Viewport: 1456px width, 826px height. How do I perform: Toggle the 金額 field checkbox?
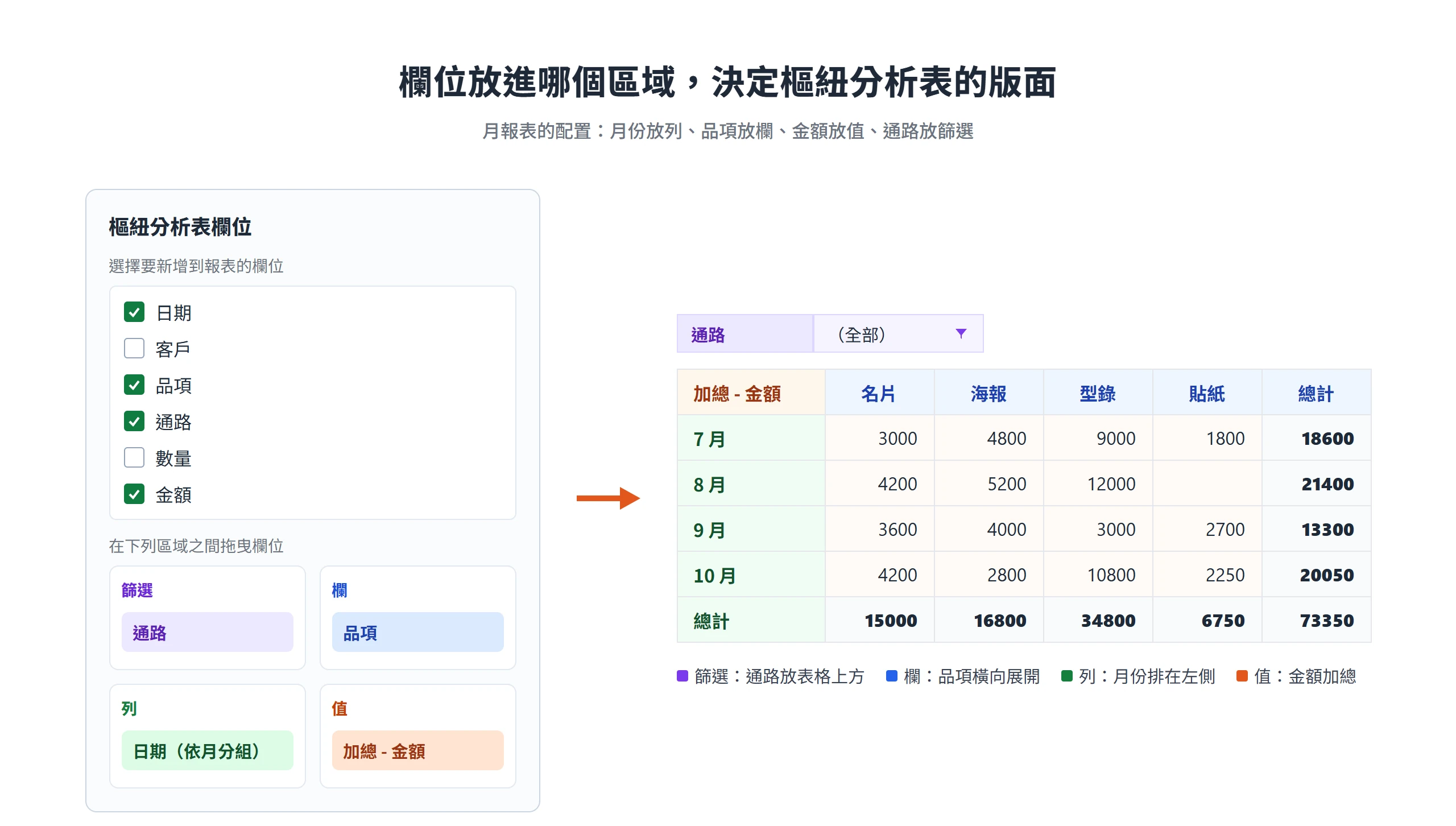tap(134, 494)
